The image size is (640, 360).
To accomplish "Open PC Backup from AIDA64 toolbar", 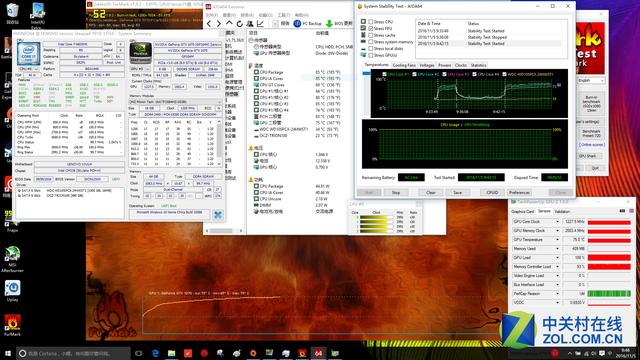I will [x=308, y=24].
